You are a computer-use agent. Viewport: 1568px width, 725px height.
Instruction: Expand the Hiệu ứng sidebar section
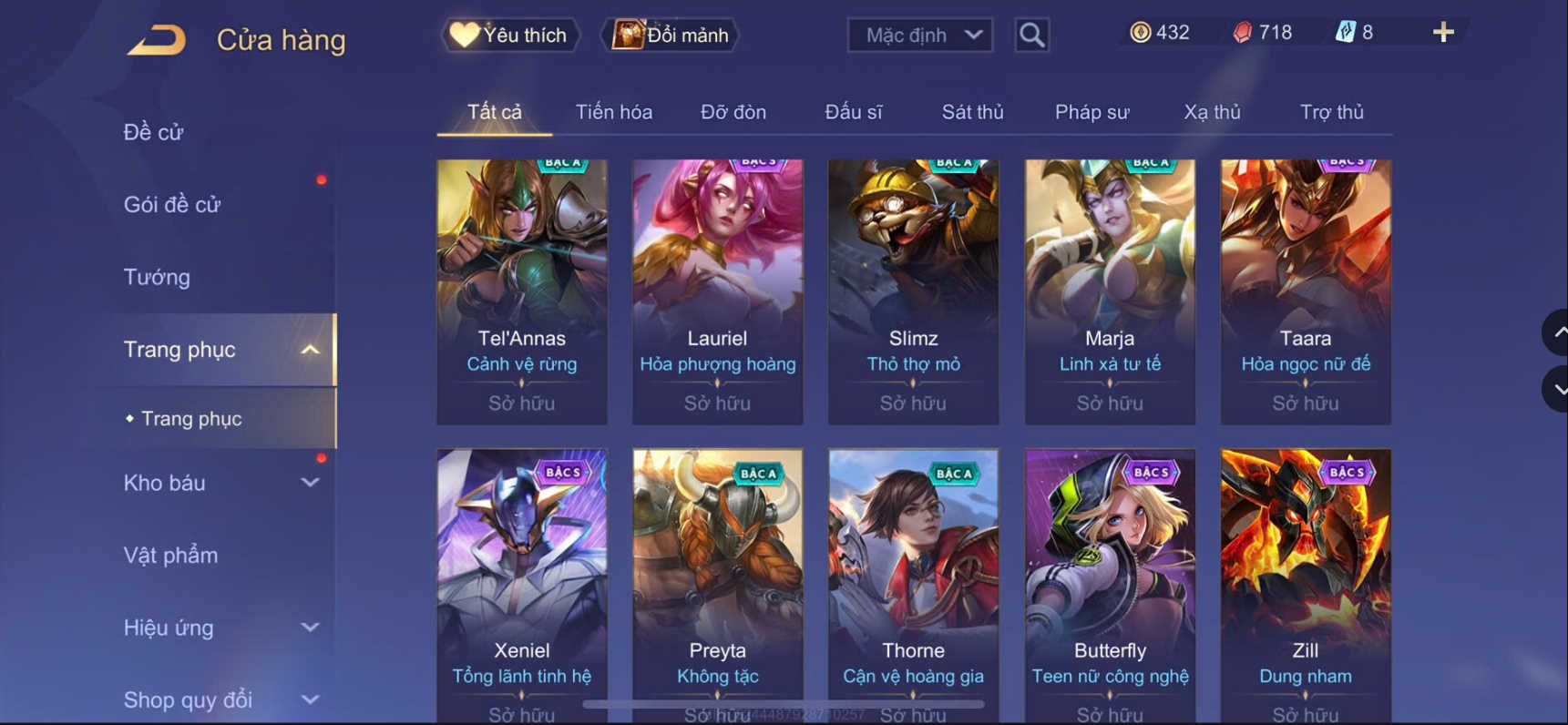[x=310, y=628]
